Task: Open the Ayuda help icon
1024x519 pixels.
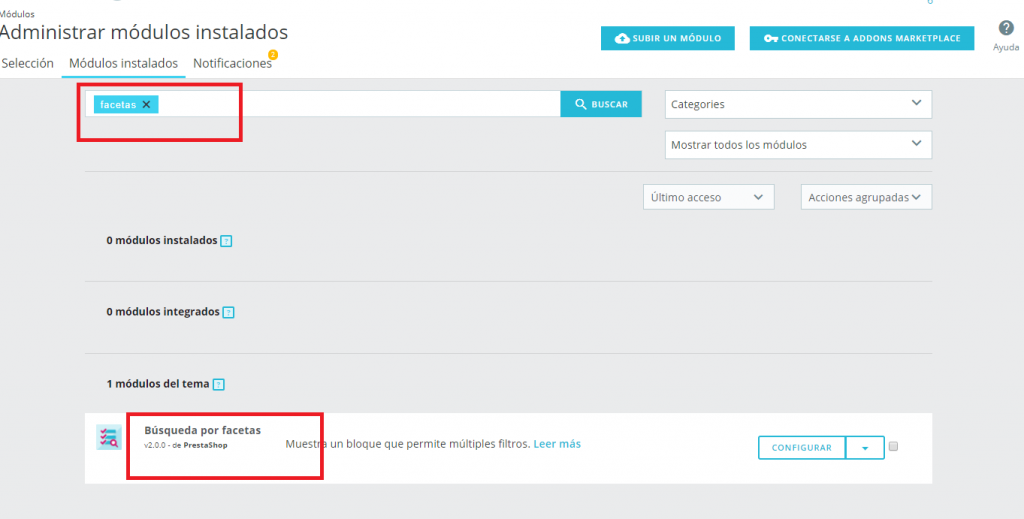Action: coord(1006,29)
